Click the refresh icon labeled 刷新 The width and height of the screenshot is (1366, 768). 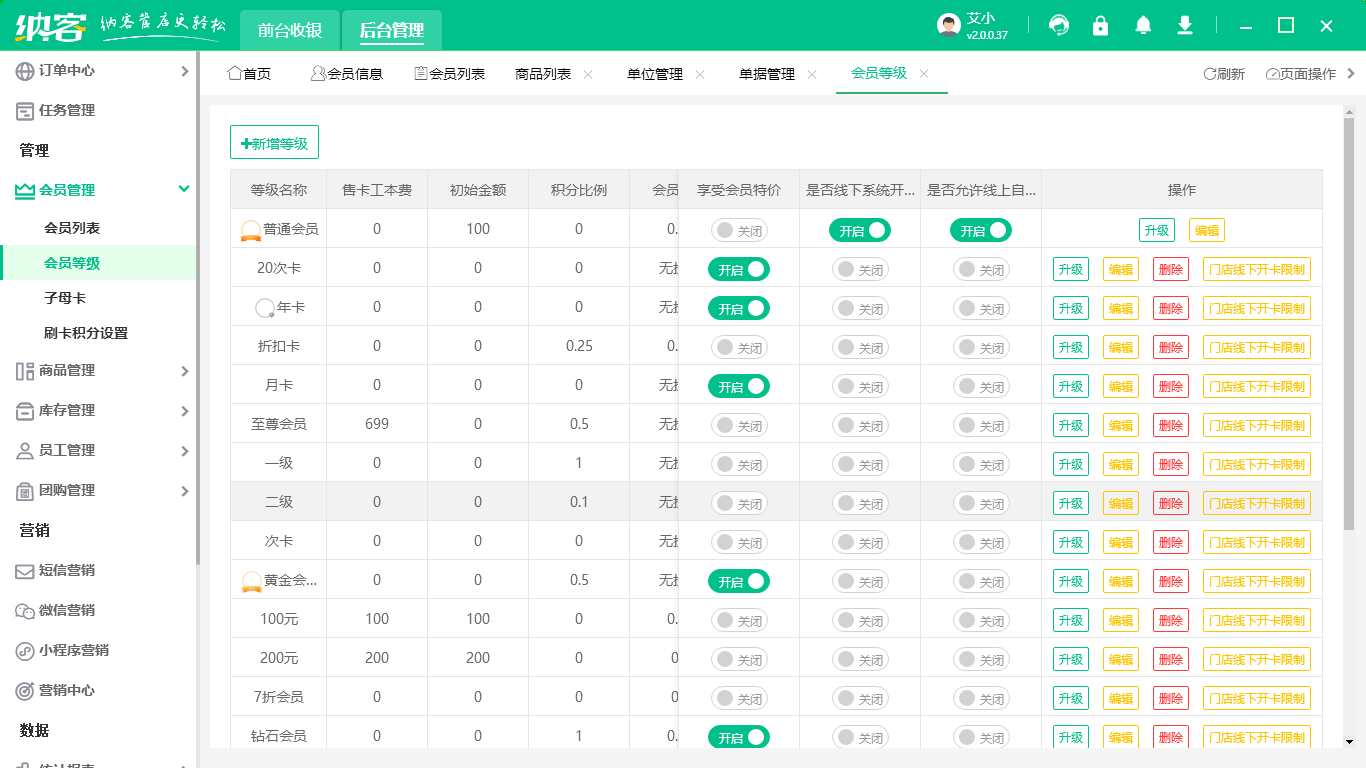(x=1209, y=74)
